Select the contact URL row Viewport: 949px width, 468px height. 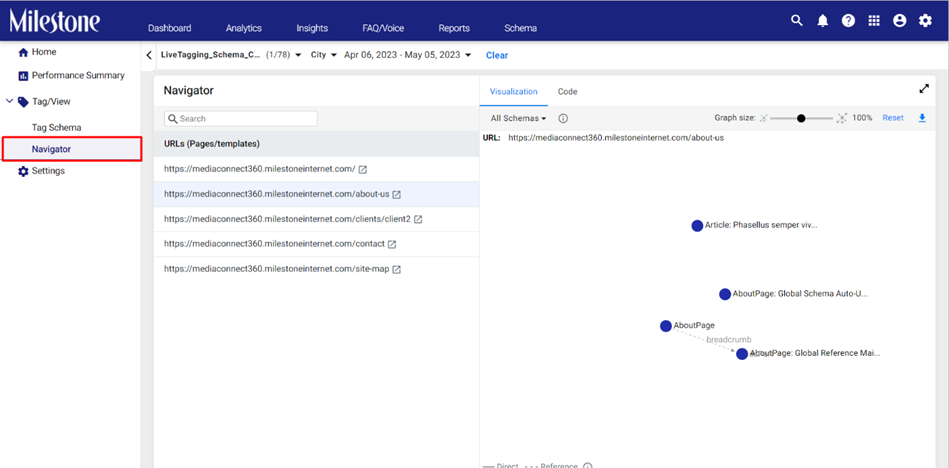pyautogui.click(x=317, y=244)
